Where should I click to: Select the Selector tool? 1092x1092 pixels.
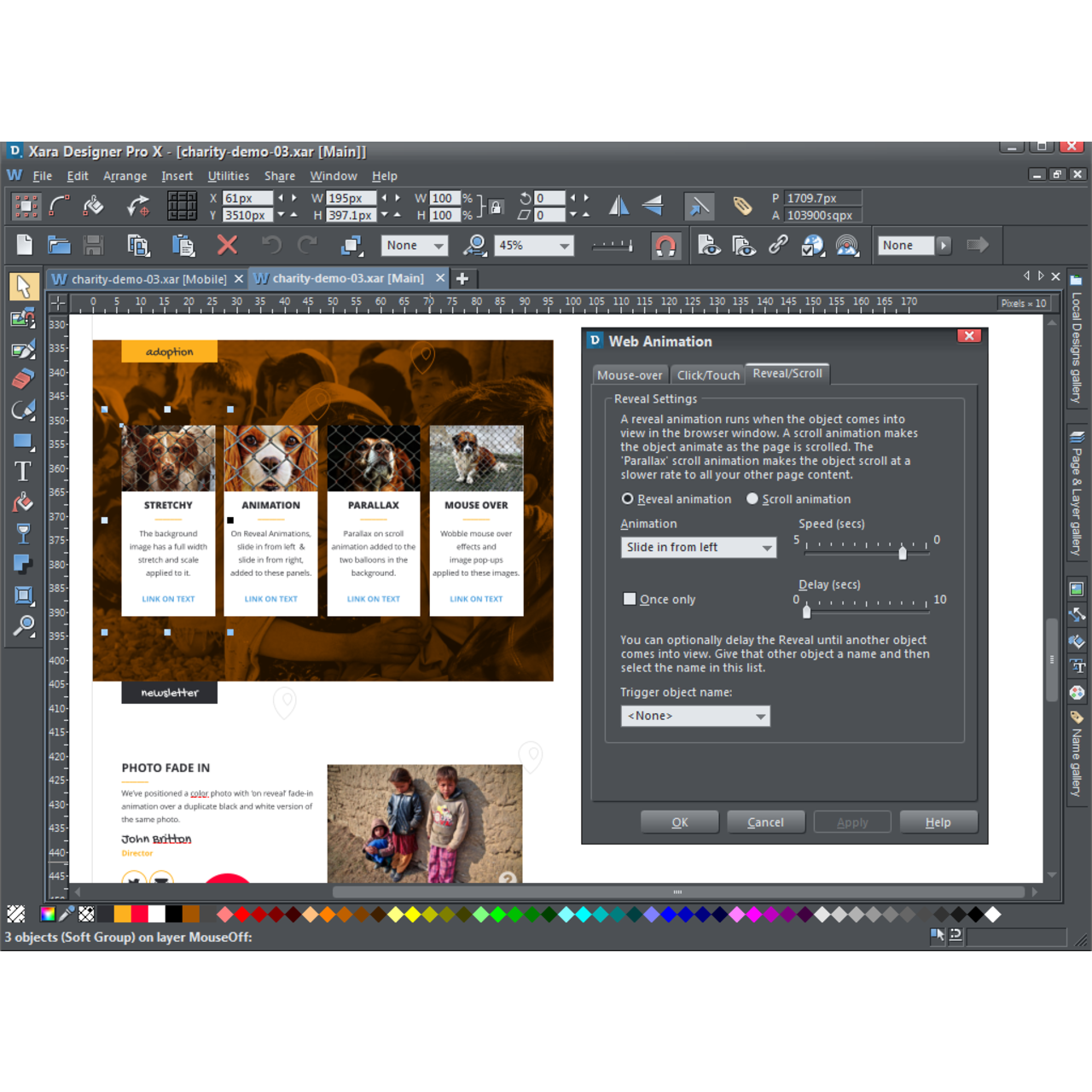pos(23,286)
